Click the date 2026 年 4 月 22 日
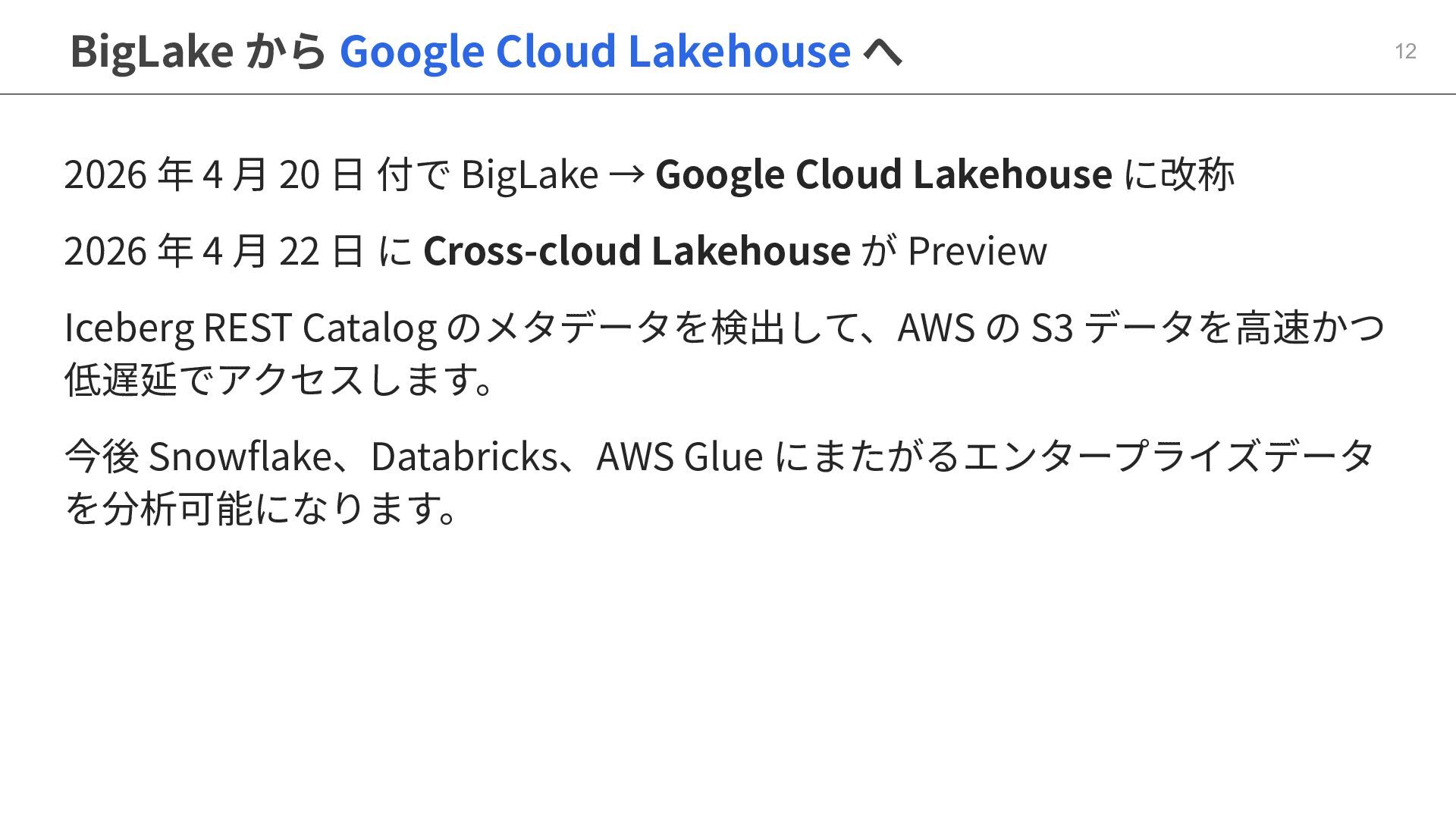The width and height of the screenshot is (1456, 819). point(214,250)
